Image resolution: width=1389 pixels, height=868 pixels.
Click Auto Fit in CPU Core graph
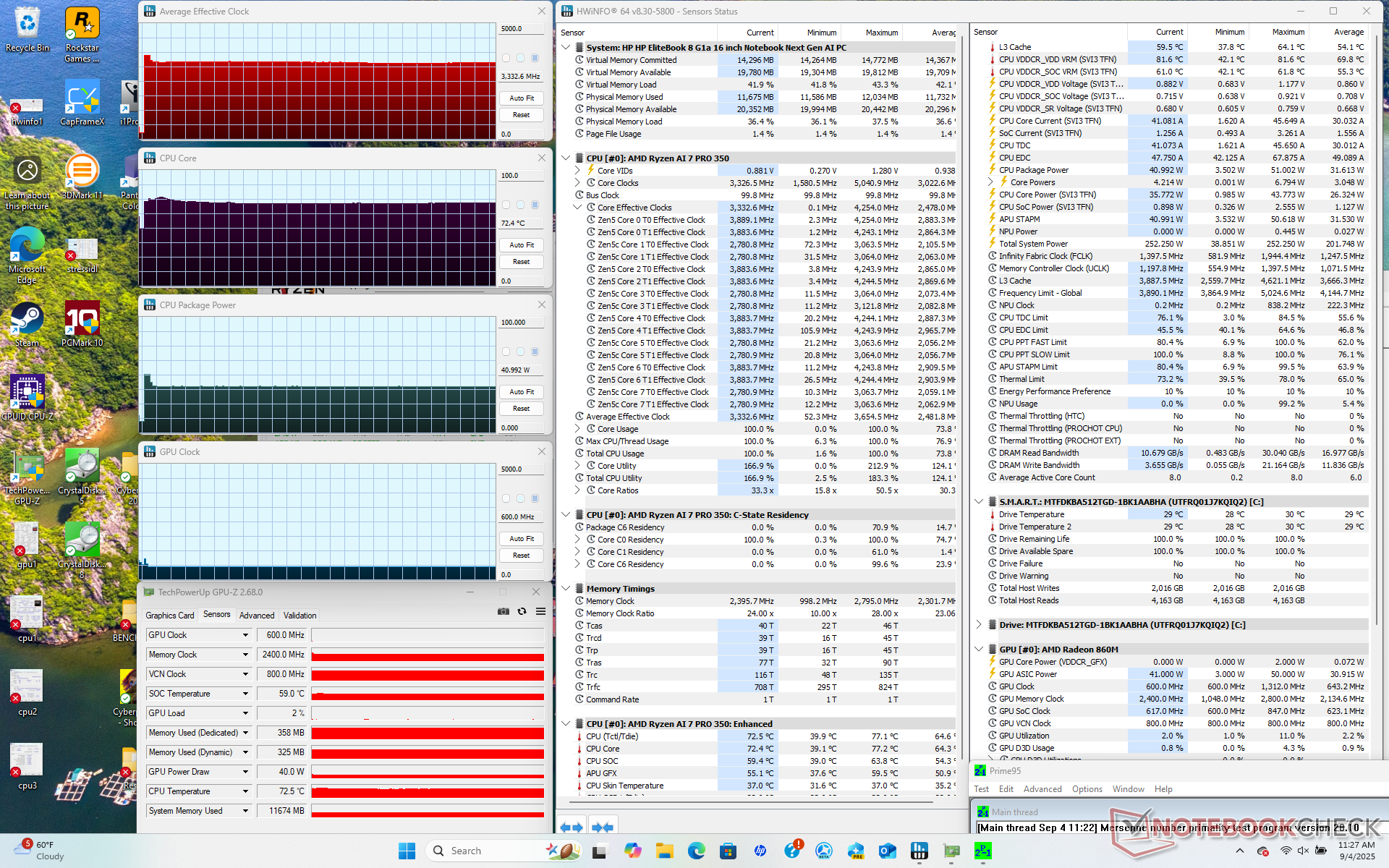pos(521,245)
